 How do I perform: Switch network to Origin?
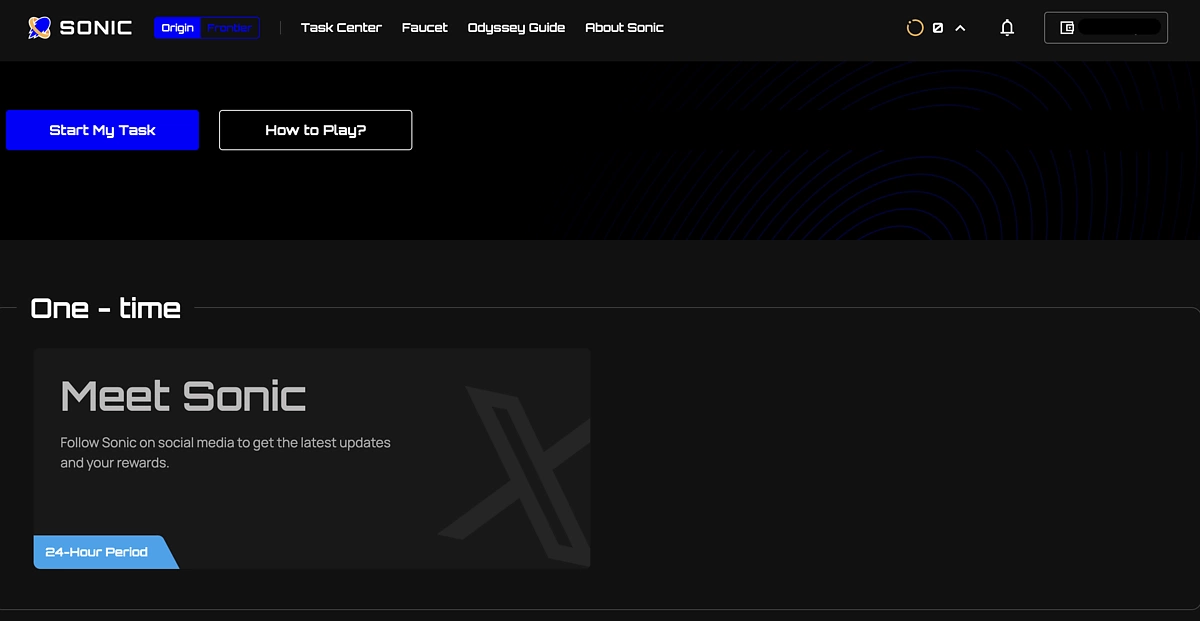(x=178, y=28)
